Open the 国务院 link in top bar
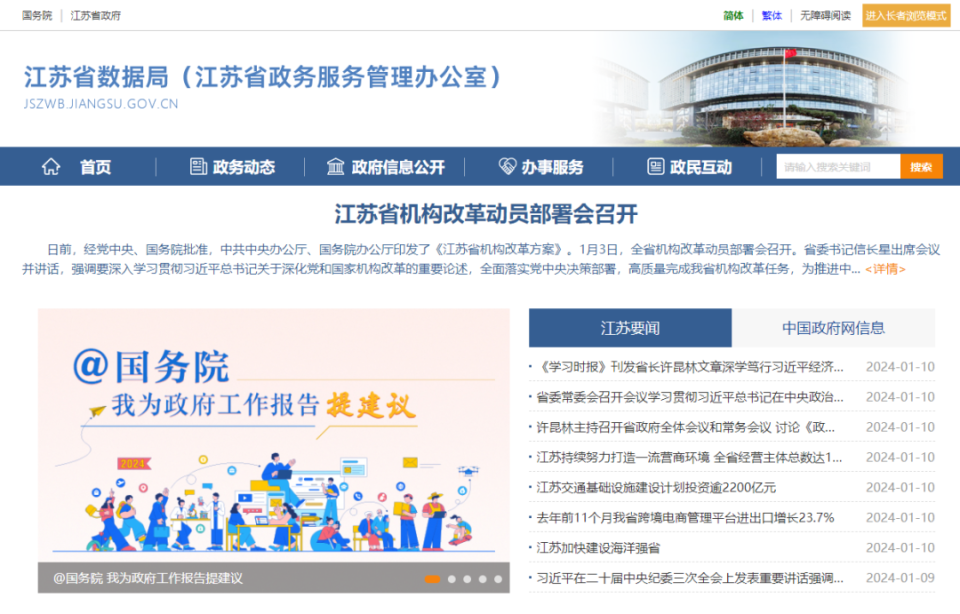960x614 pixels. coord(37,15)
